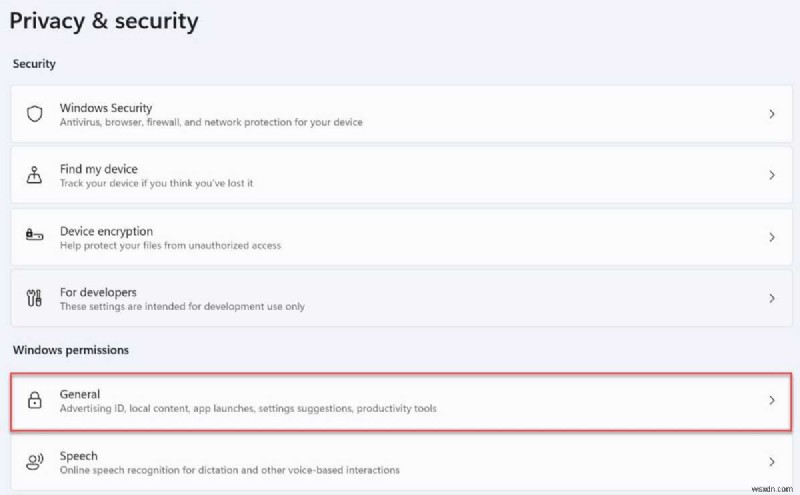Image resolution: width=800 pixels, height=495 pixels.
Task: Click the Speech row chevron arrow
Action: [771, 462]
